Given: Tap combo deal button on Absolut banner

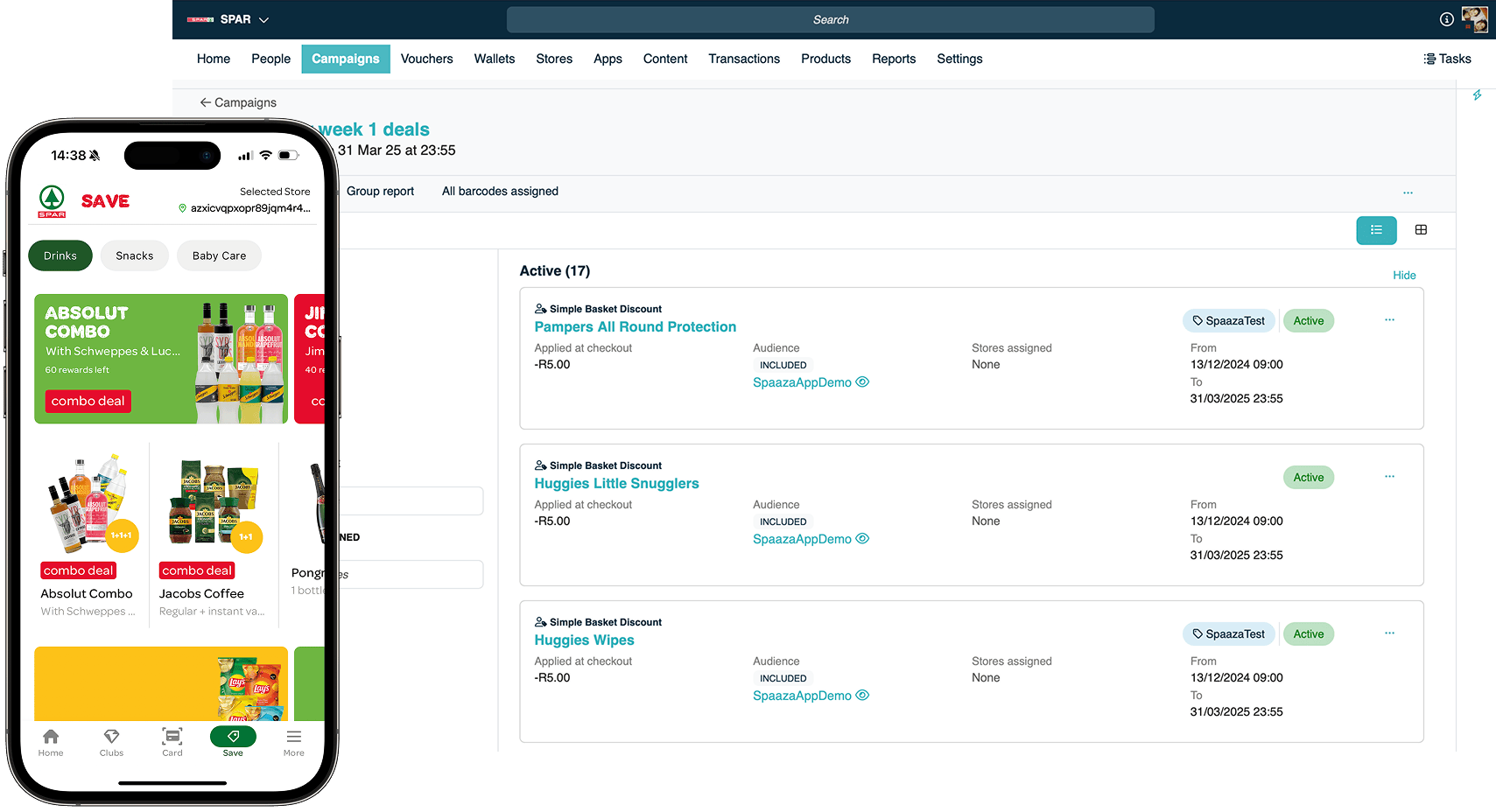Looking at the screenshot, I should (x=88, y=401).
